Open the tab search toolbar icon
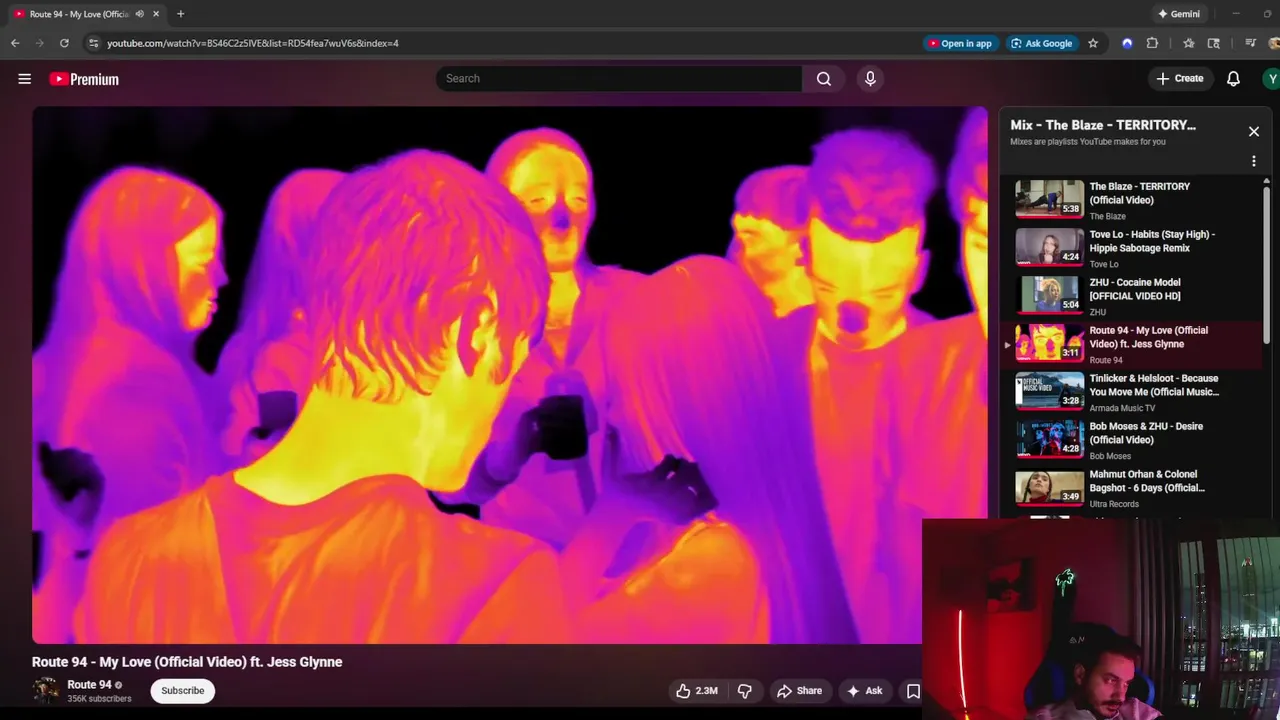1280x720 pixels. (1214, 43)
